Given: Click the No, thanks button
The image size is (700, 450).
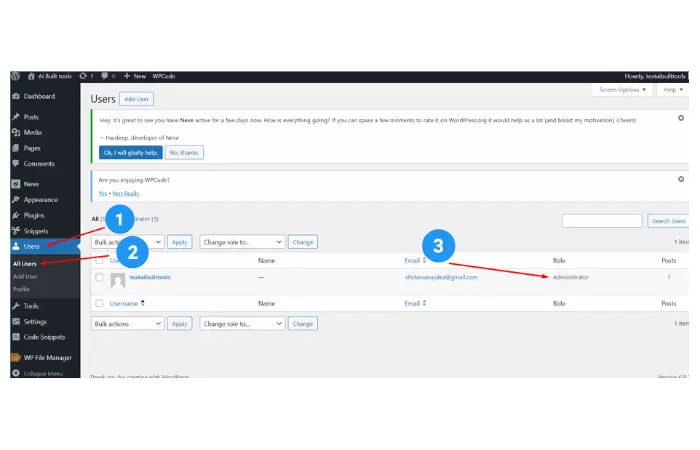Looking at the screenshot, I should point(184,153).
